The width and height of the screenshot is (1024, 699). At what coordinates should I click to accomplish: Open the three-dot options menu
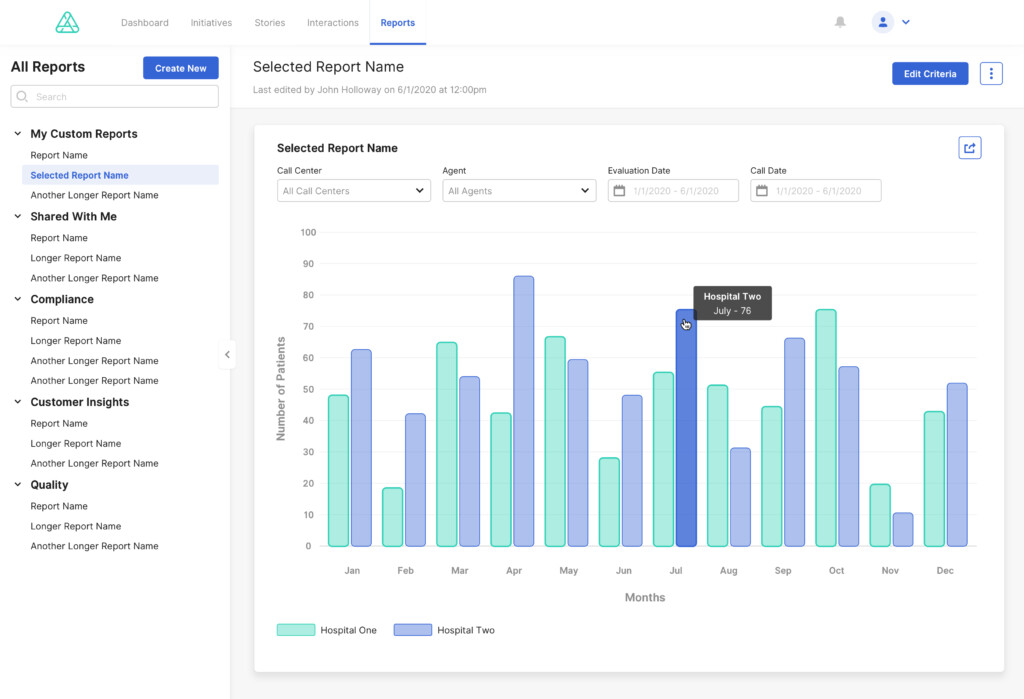coord(990,73)
